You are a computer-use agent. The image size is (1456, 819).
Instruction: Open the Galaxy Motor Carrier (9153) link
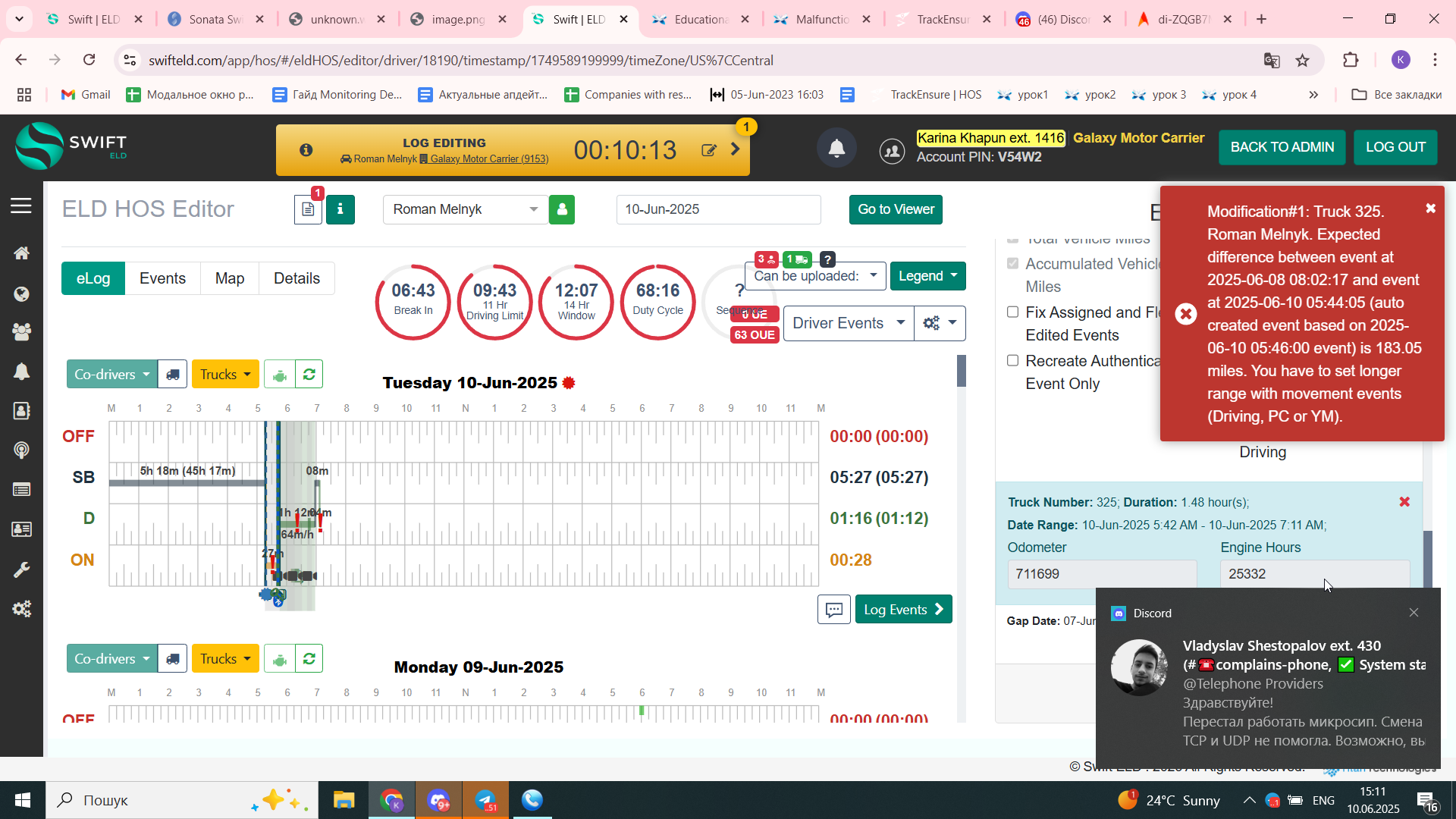[x=489, y=159]
